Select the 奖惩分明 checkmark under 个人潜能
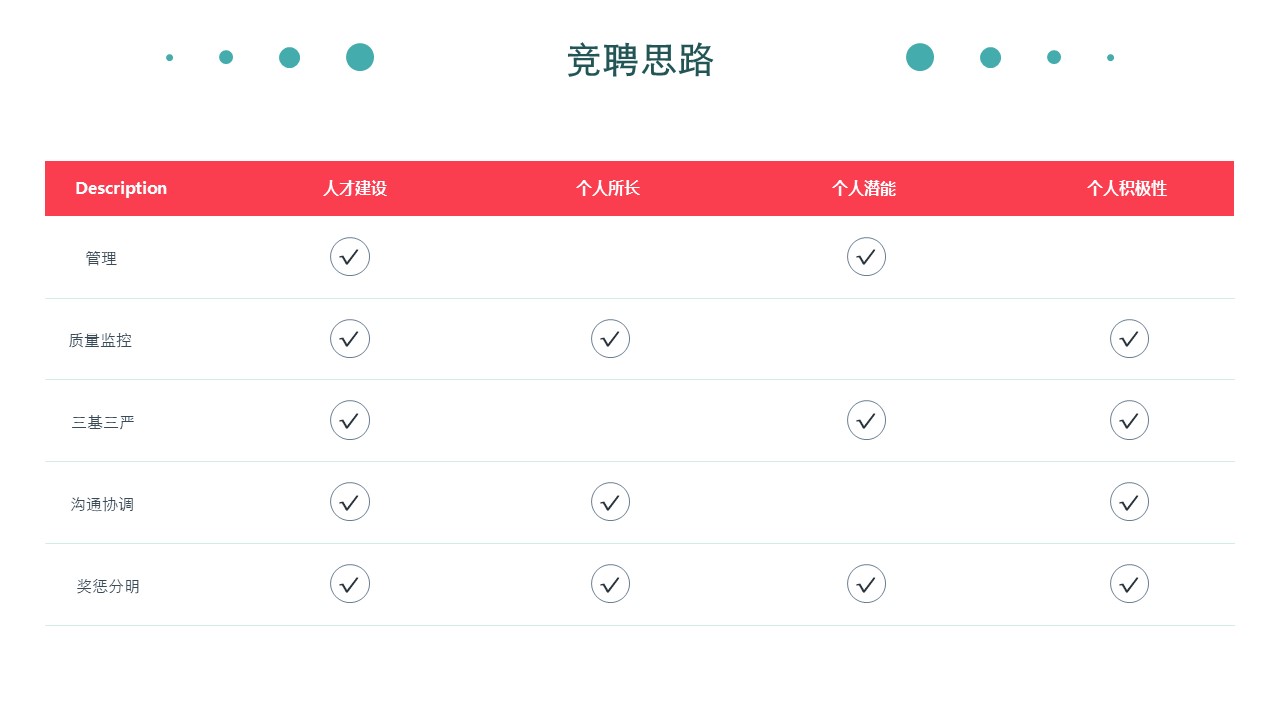Image resolution: width=1280 pixels, height=720 pixels. click(866, 584)
